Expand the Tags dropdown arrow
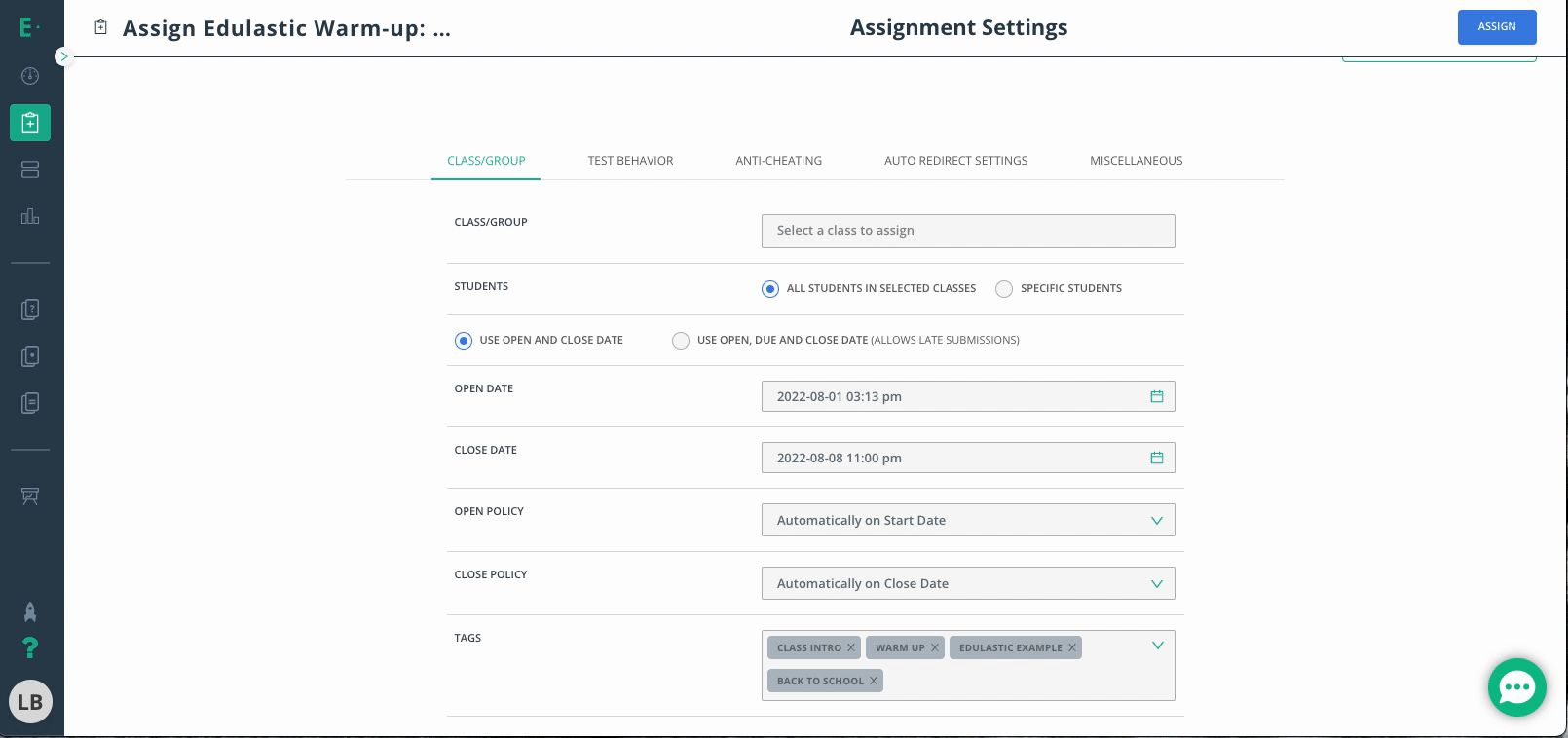 (1157, 646)
